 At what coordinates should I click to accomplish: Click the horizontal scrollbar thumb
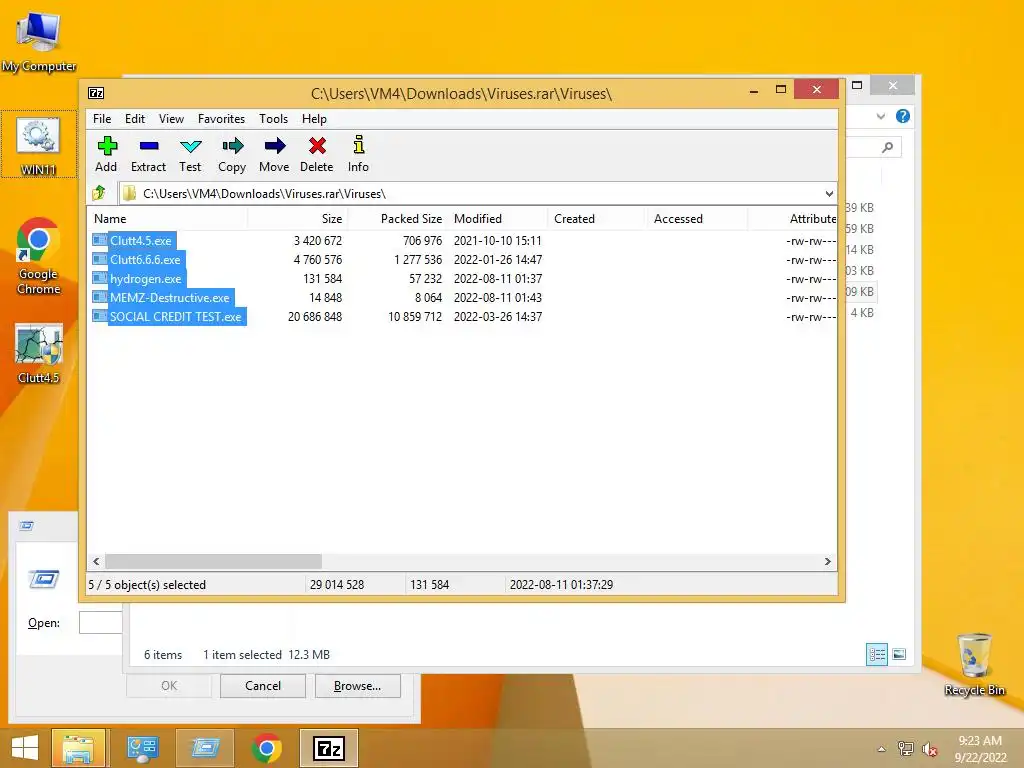pyautogui.click(x=214, y=562)
